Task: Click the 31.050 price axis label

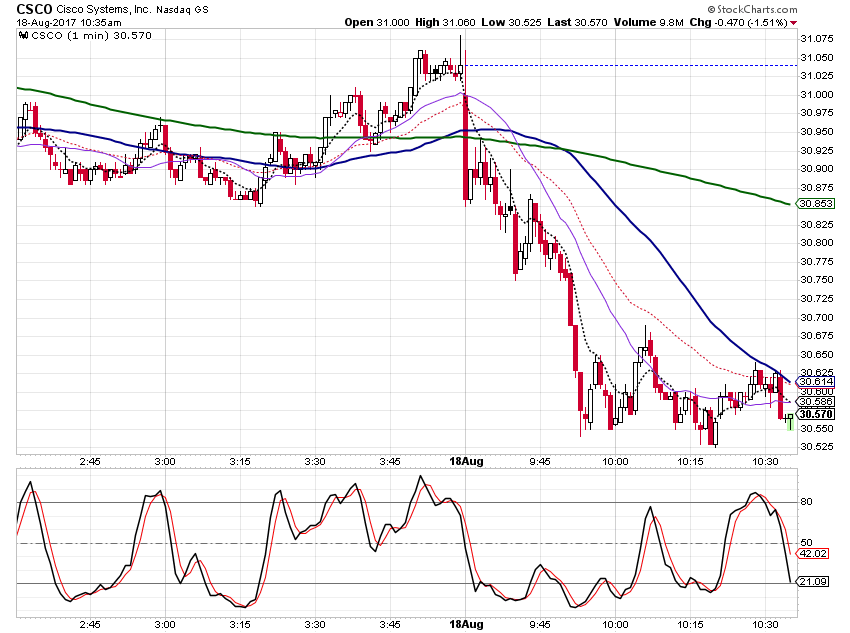Action: click(817, 57)
